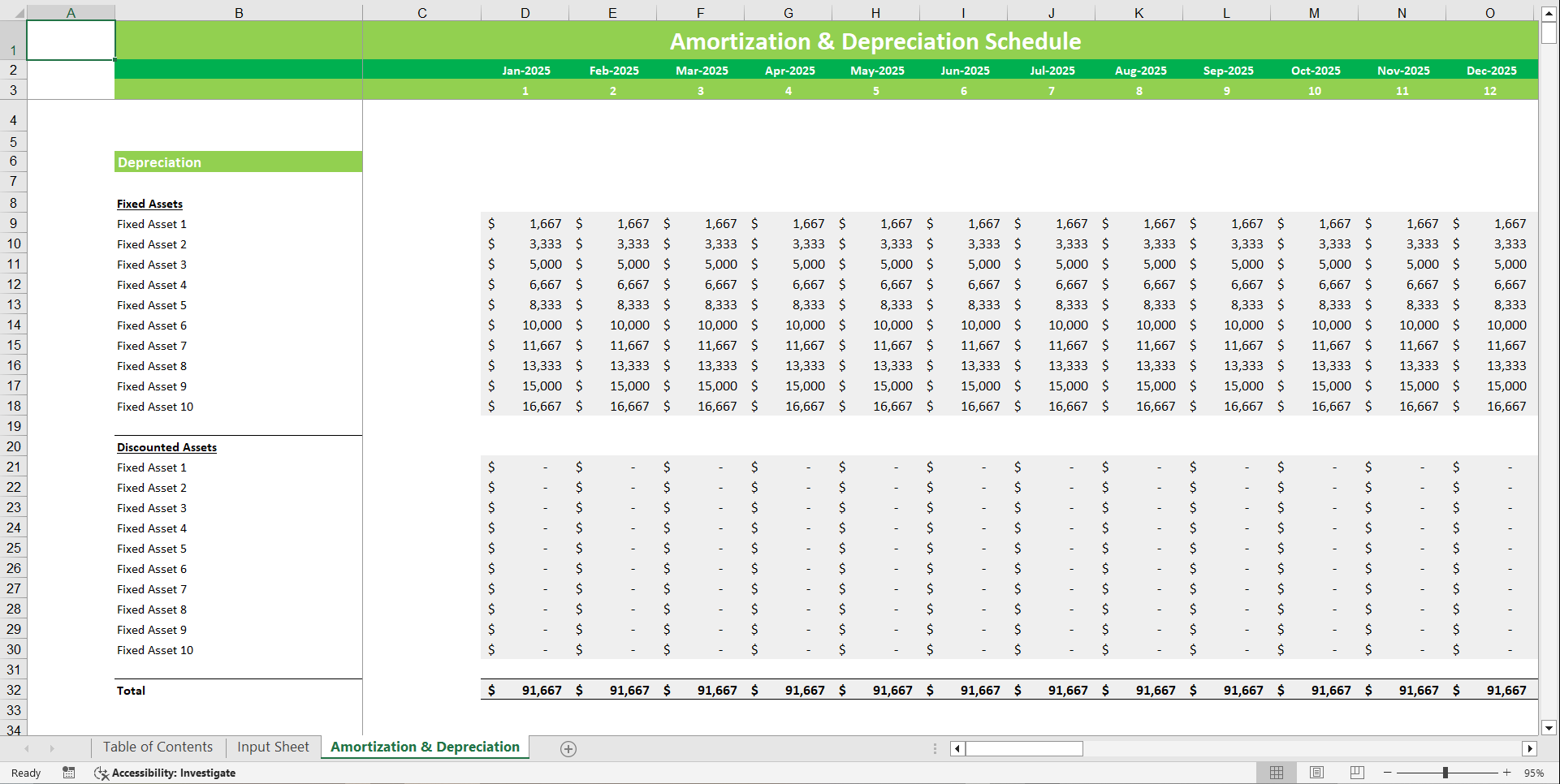
Task: Click the horizontal scrollbar right arrow
Action: click(x=1532, y=748)
